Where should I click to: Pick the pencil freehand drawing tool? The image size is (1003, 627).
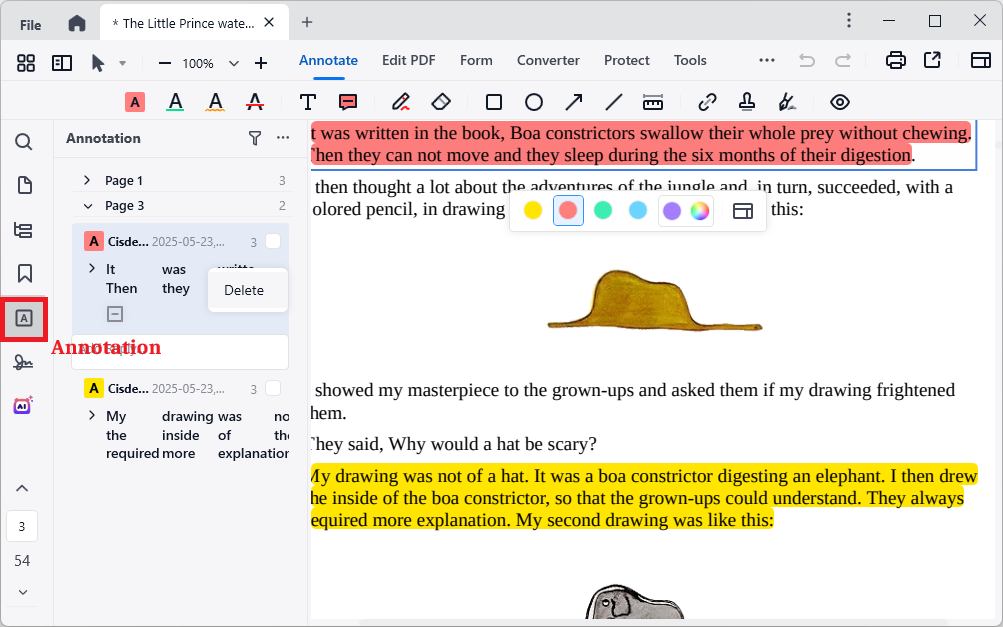400,101
